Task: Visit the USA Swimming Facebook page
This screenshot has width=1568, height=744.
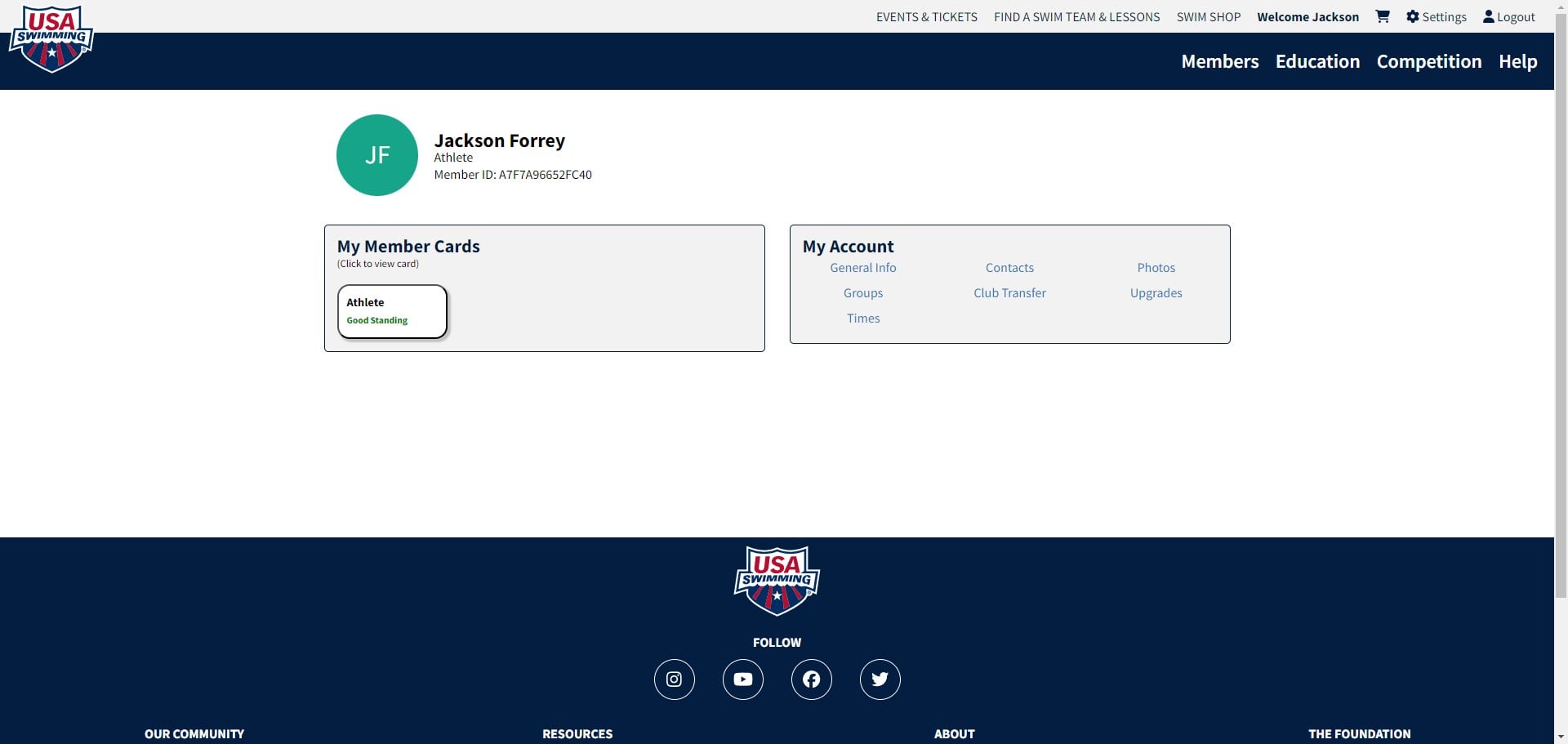Action: click(812, 679)
